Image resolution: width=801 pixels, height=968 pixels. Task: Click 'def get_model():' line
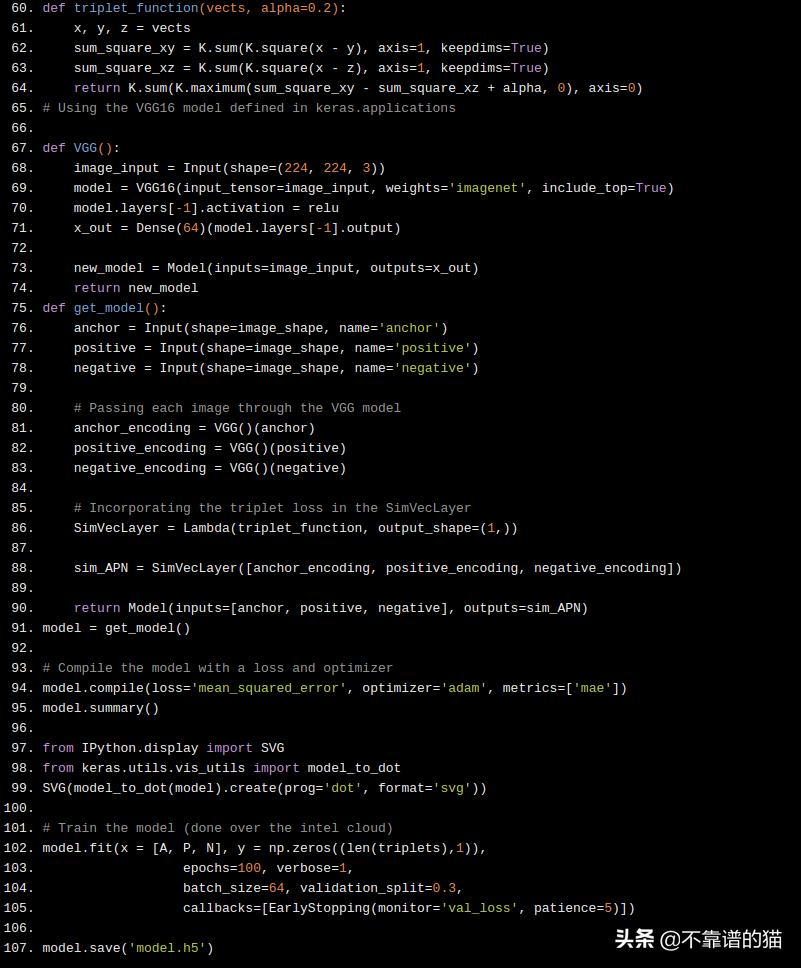[x=104, y=308]
